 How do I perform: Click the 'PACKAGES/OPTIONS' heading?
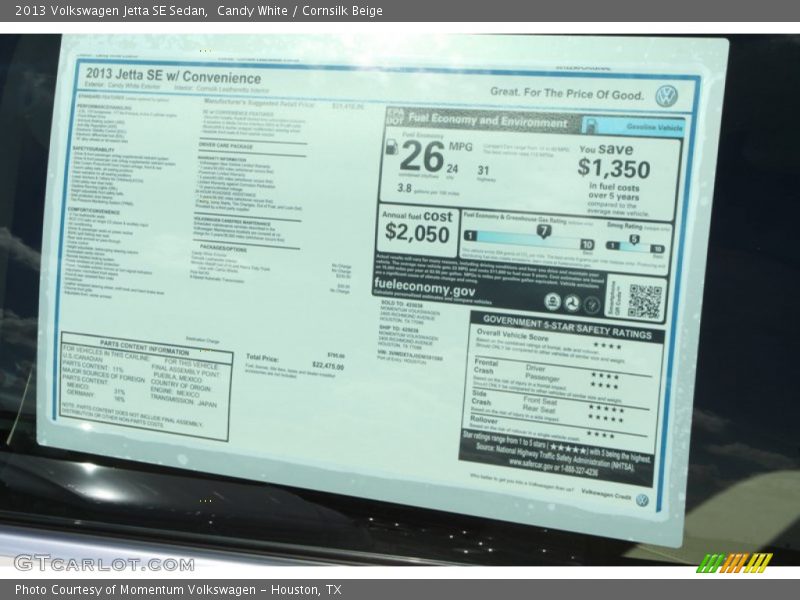[223, 249]
